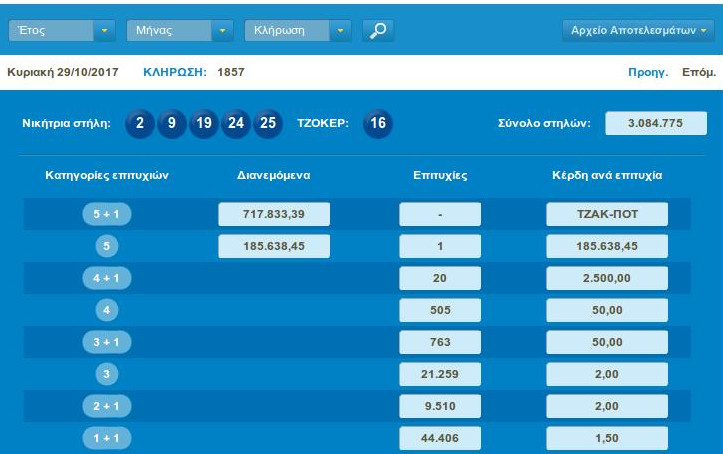Click the Διανεμόμενα column header
Image resolution: width=723 pixels, height=454 pixels.
pyautogui.click(x=274, y=175)
